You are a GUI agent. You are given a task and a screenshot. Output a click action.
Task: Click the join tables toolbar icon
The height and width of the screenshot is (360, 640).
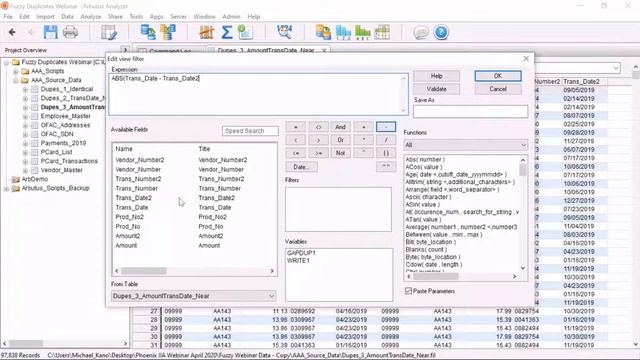168,32
